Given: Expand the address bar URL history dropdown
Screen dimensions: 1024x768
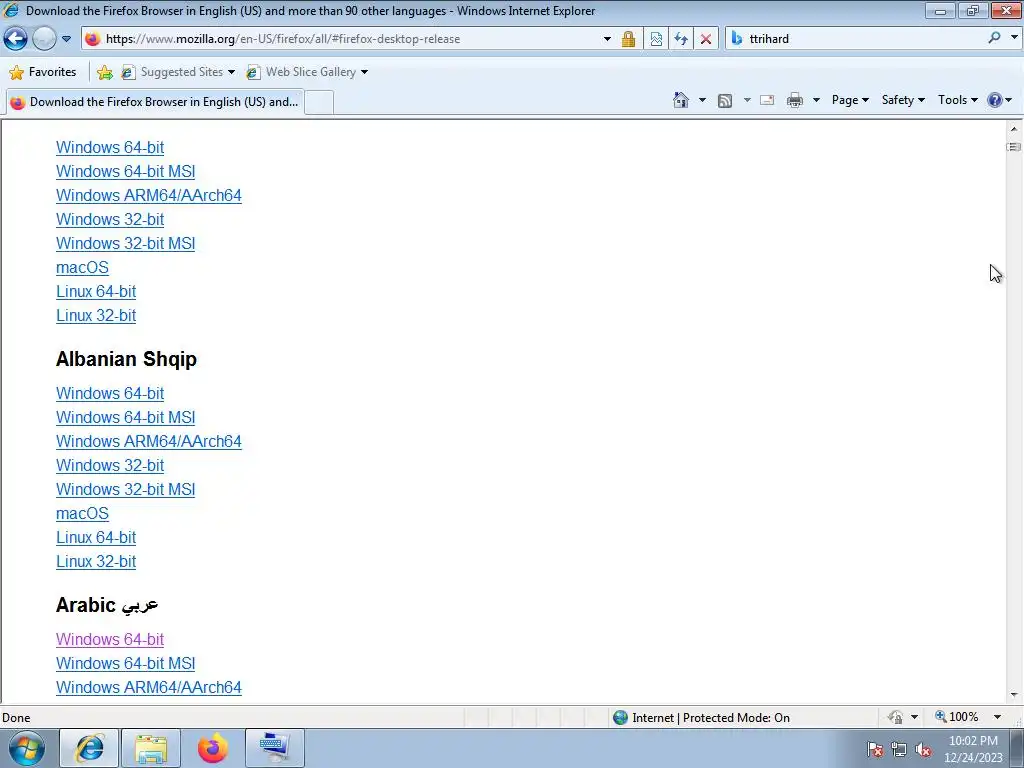Looking at the screenshot, I should point(607,39).
